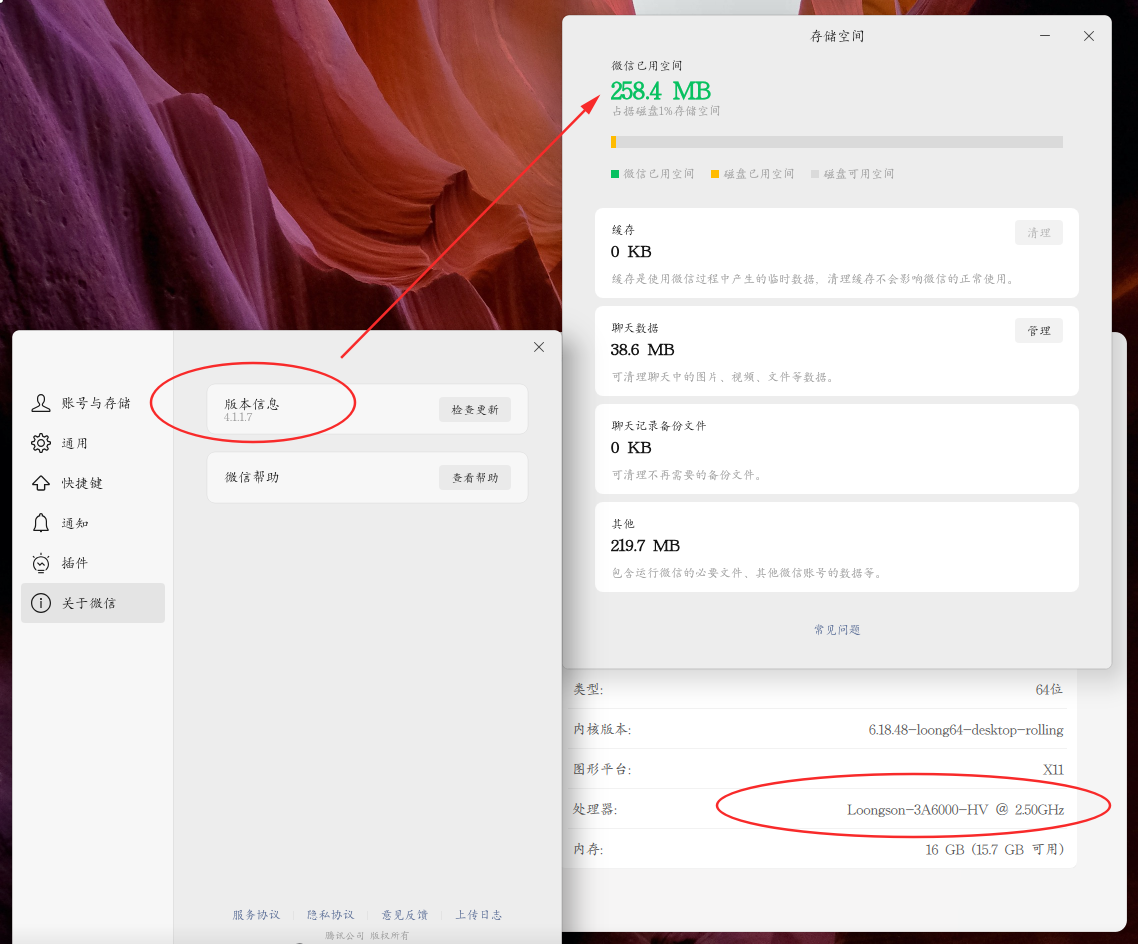1138x944 pixels.
Task: Click the 其他 heading in storage window
Action: click(623, 524)
